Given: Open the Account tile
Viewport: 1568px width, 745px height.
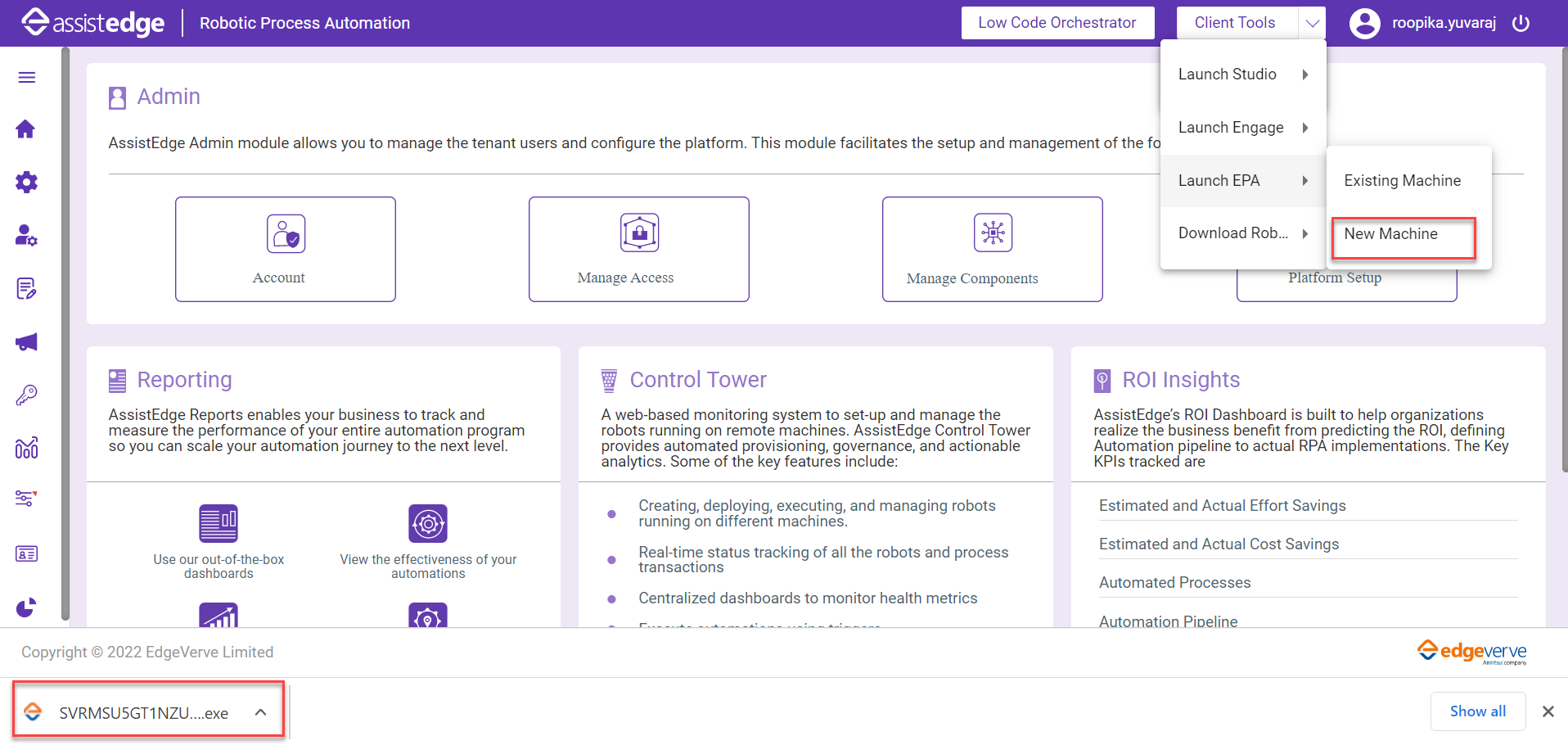Looking at the screenshot, I should (x=285, y=249).
